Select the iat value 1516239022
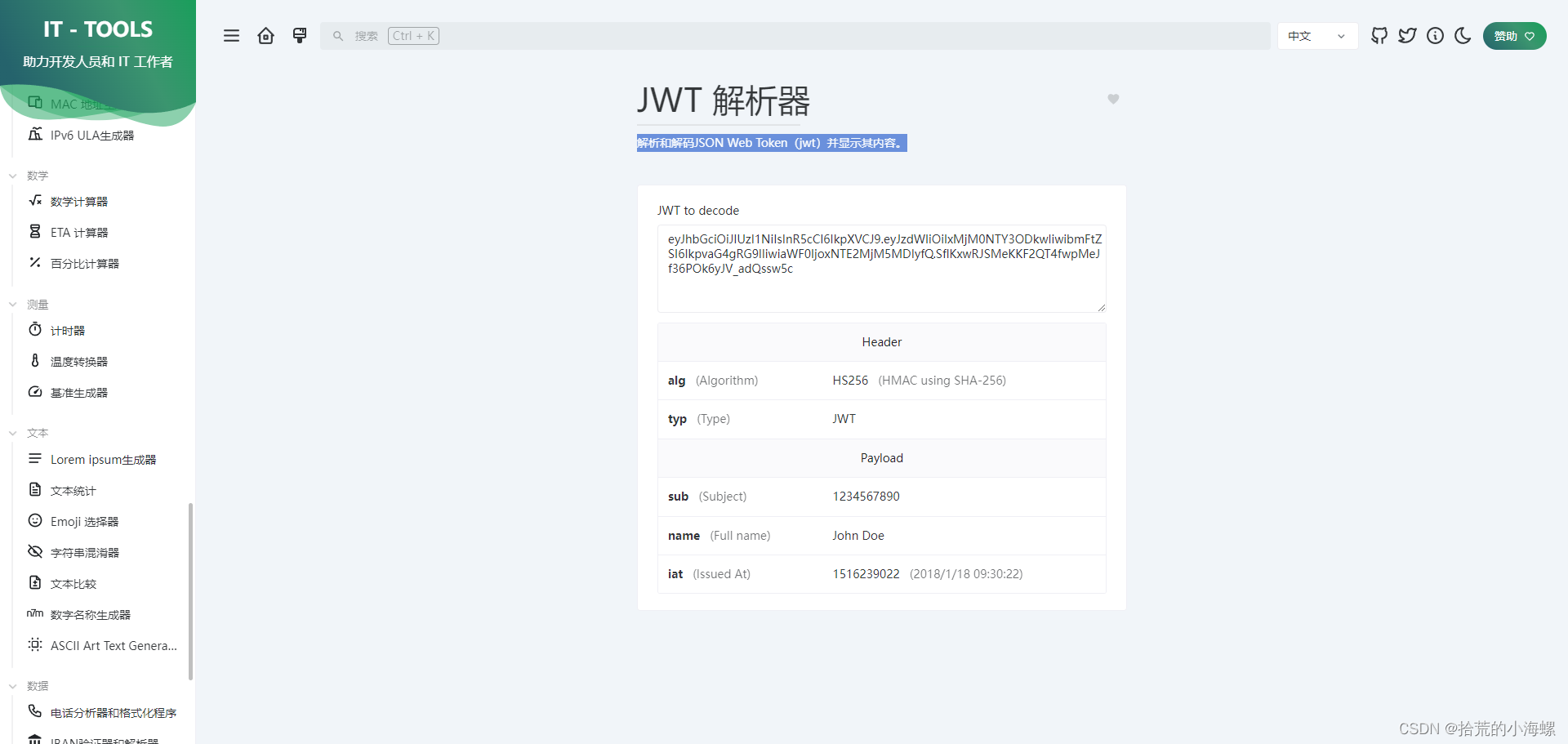Viewport: 1568px width, 744px height. point(866,574)
